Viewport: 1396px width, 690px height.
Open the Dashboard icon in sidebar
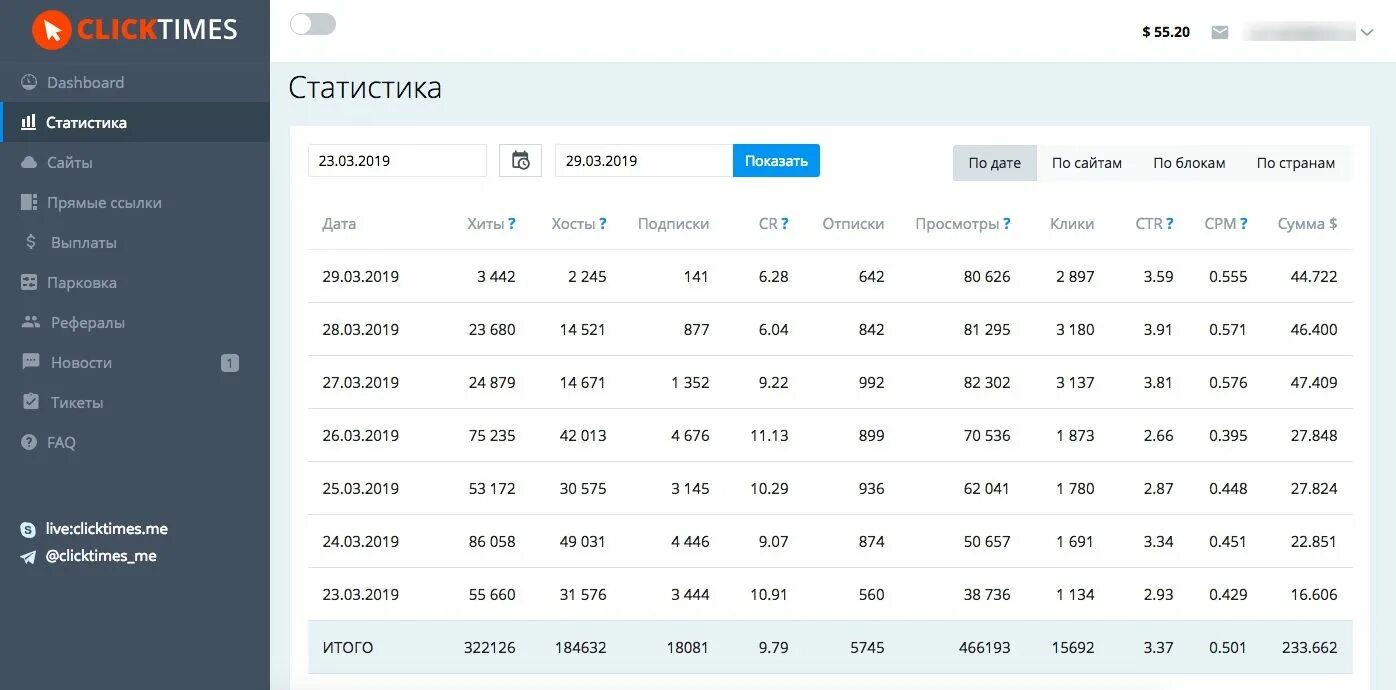[29, 83]
